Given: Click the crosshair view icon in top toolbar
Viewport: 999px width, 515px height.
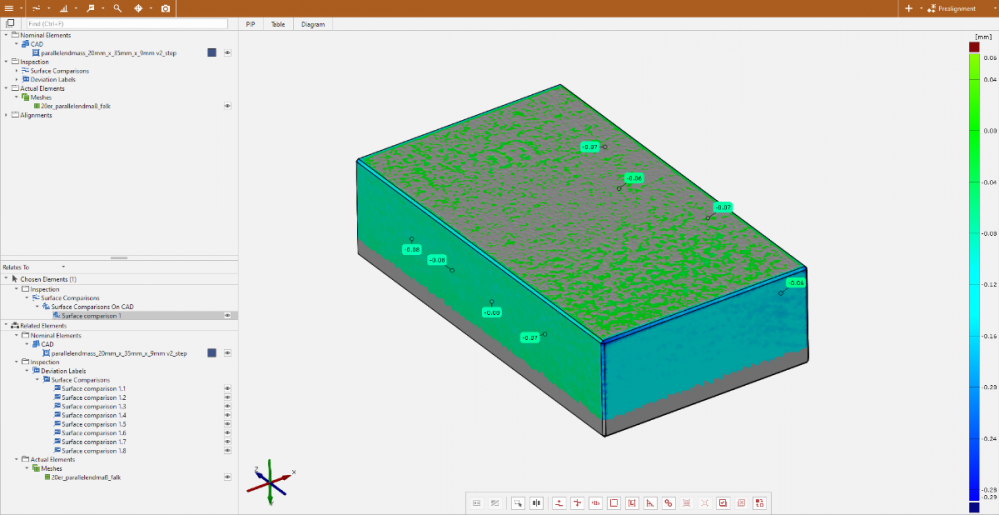Looking at the screenshot, I should 139,8.
